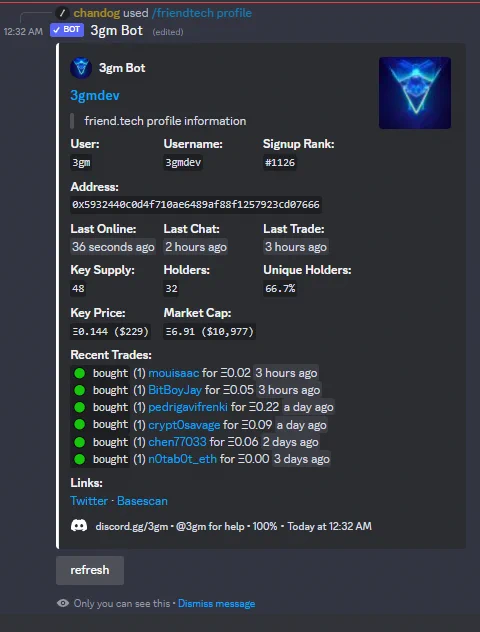This screenshot has height=632, width=480.
Task: Click the '36 seconds ago' last online timestamp
Action: click(x=113, y=247)
